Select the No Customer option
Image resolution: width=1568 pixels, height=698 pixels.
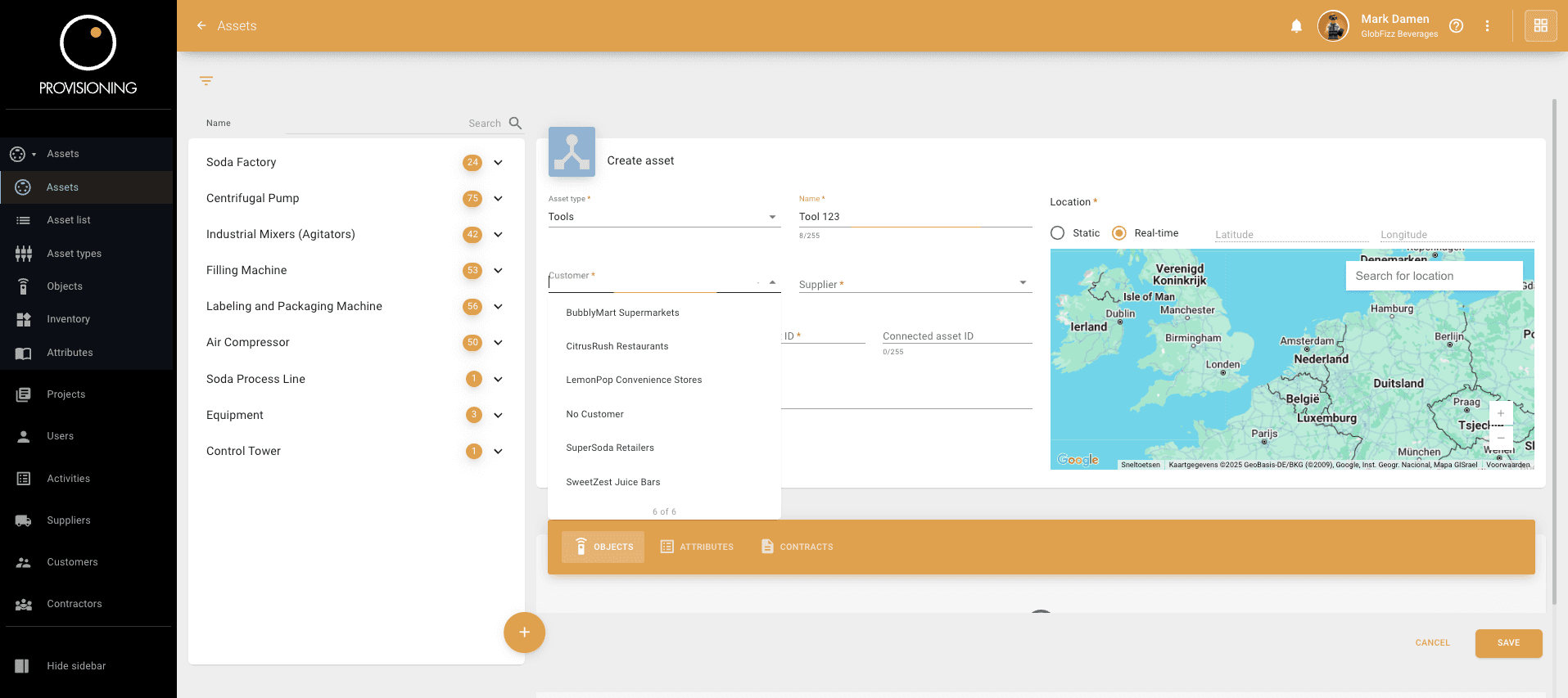[664, 414]
